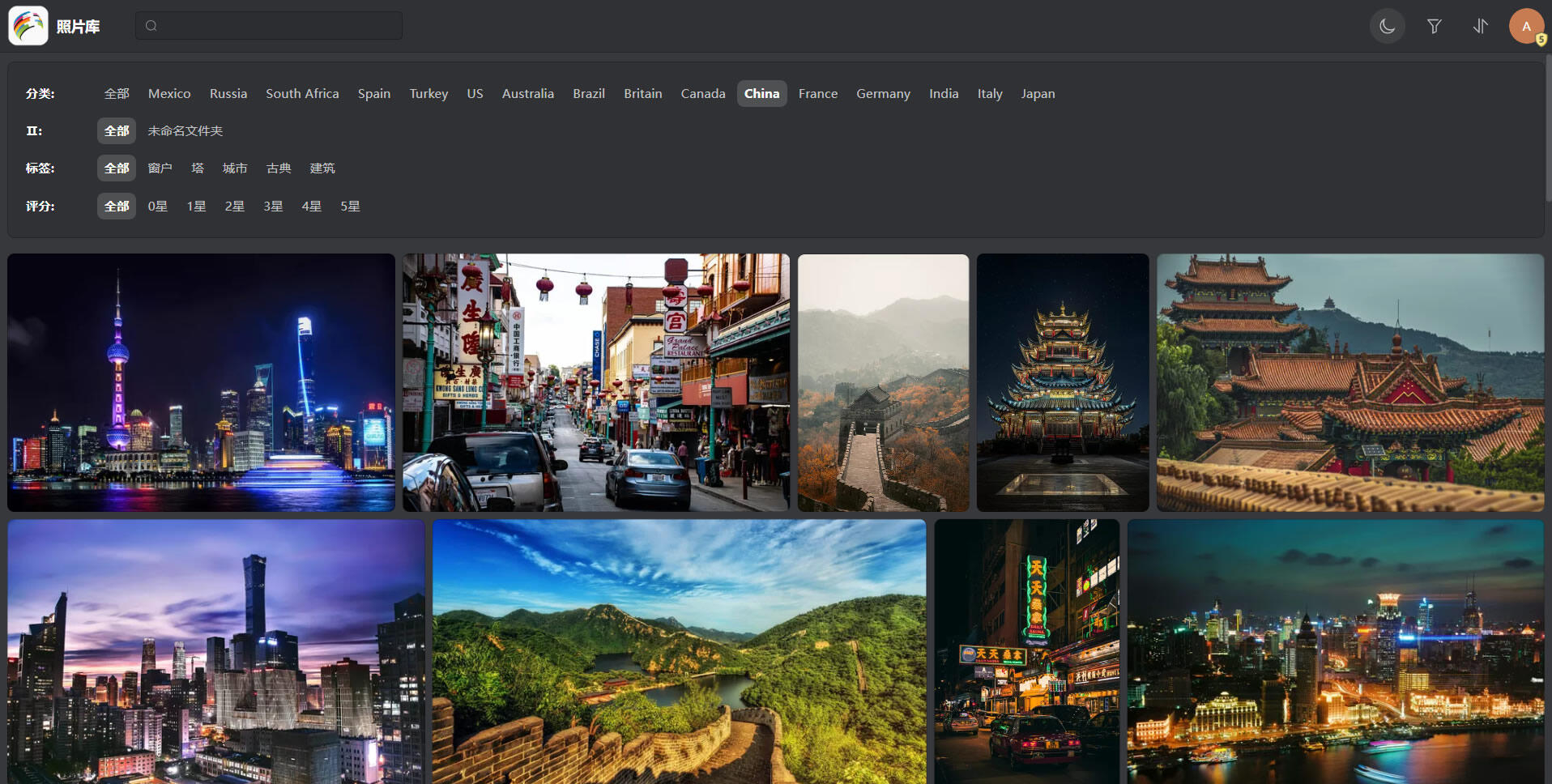Open the illuminated pagoda night photo
The height and width of the screenshot is (784, 1552).
coord(1062,382)
